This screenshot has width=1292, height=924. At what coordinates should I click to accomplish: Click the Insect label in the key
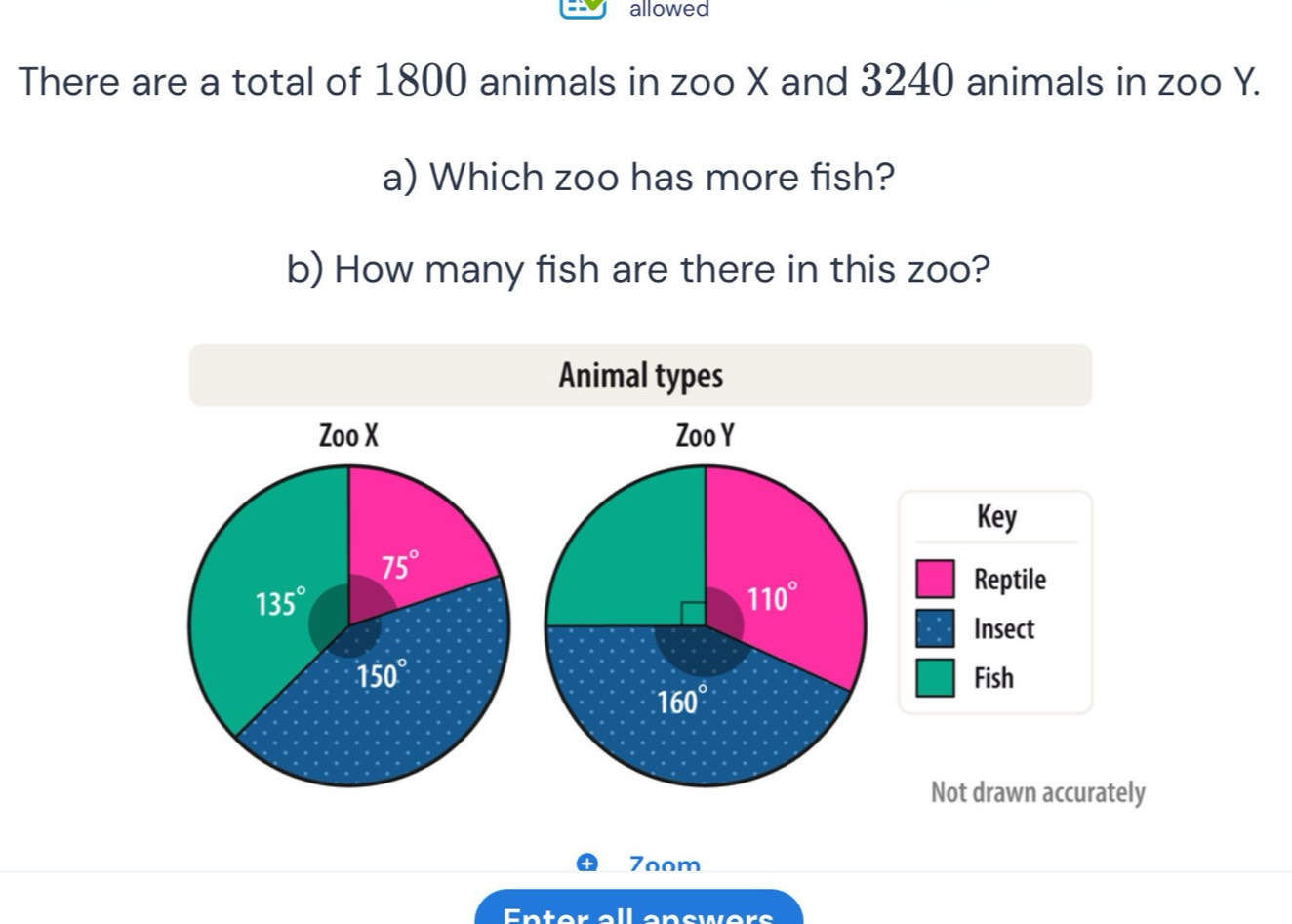1004,628
